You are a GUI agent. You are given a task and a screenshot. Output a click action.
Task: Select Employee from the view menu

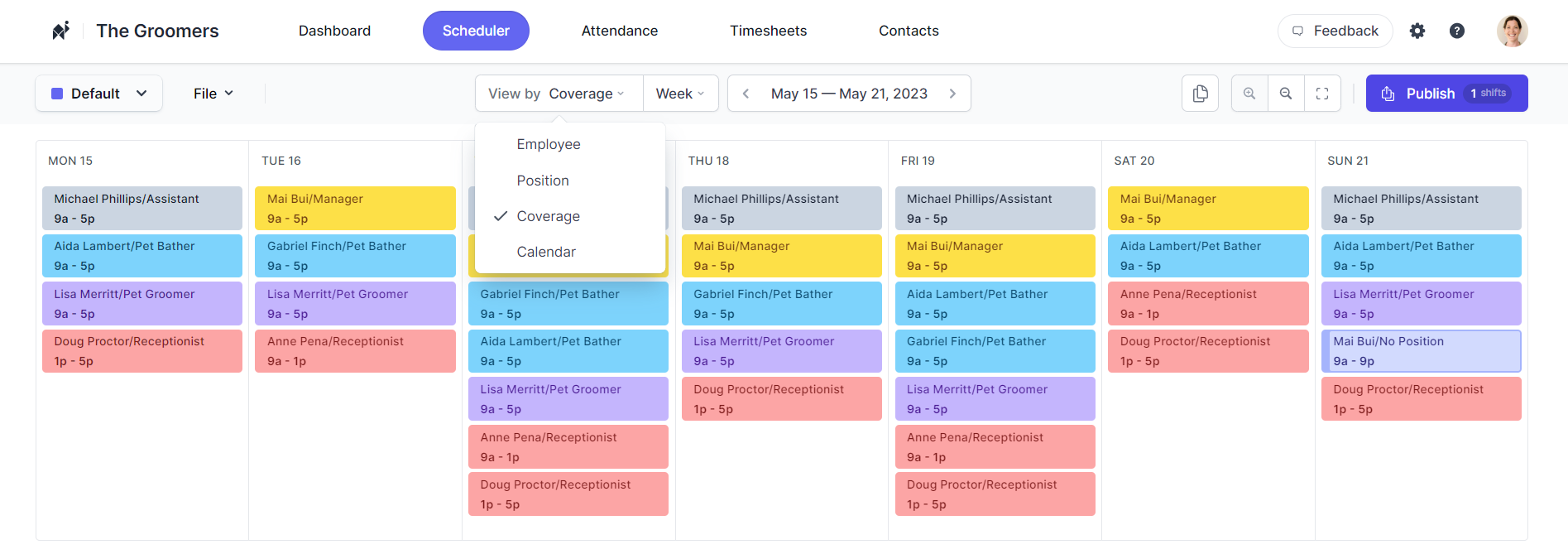pyautogui.click(x=549, y=144)
